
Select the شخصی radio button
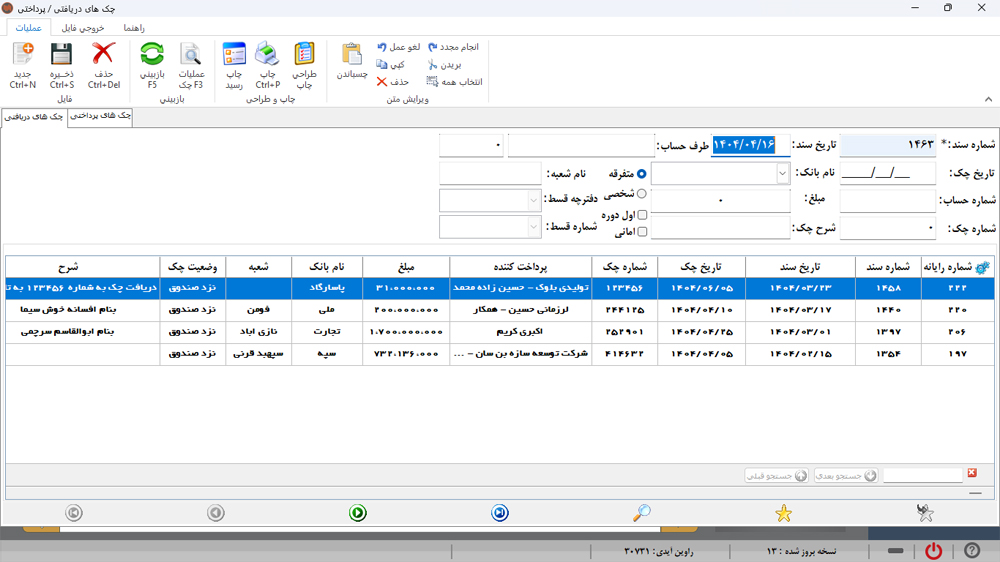[x=642, y=194]
